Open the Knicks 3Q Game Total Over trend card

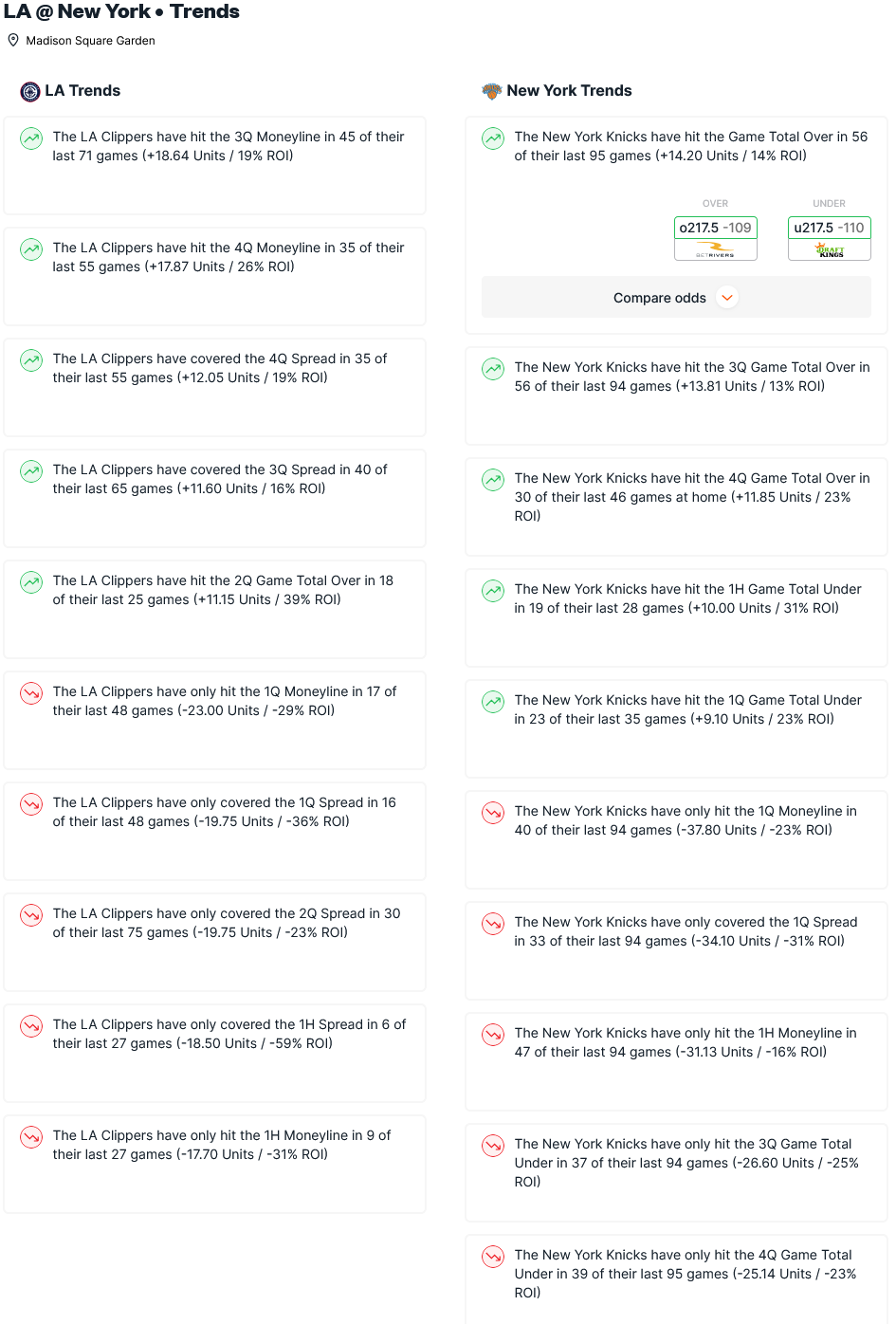coord(676,395)
